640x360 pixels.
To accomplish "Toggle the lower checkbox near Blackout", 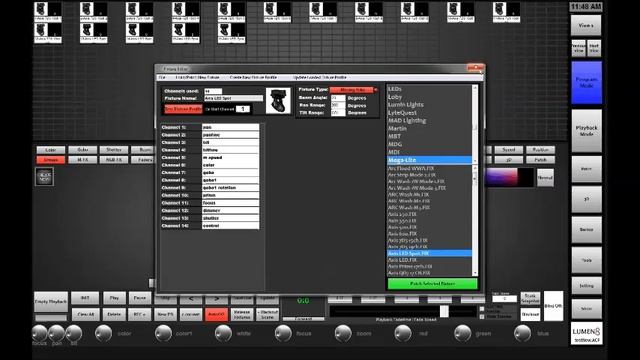I will [482, 316].
